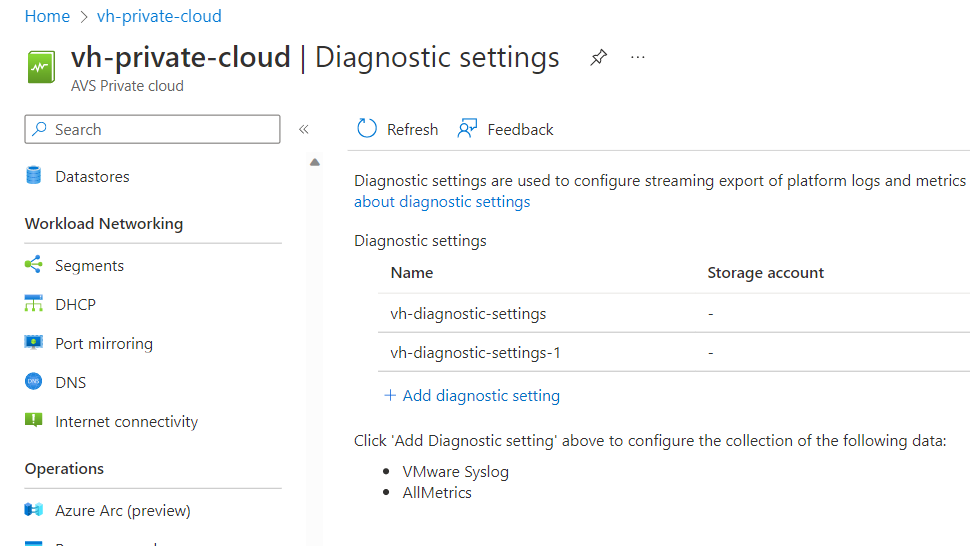Click the Segments share icon
Image resolution: width=970 pixels, height=546 pixels.
34,265
